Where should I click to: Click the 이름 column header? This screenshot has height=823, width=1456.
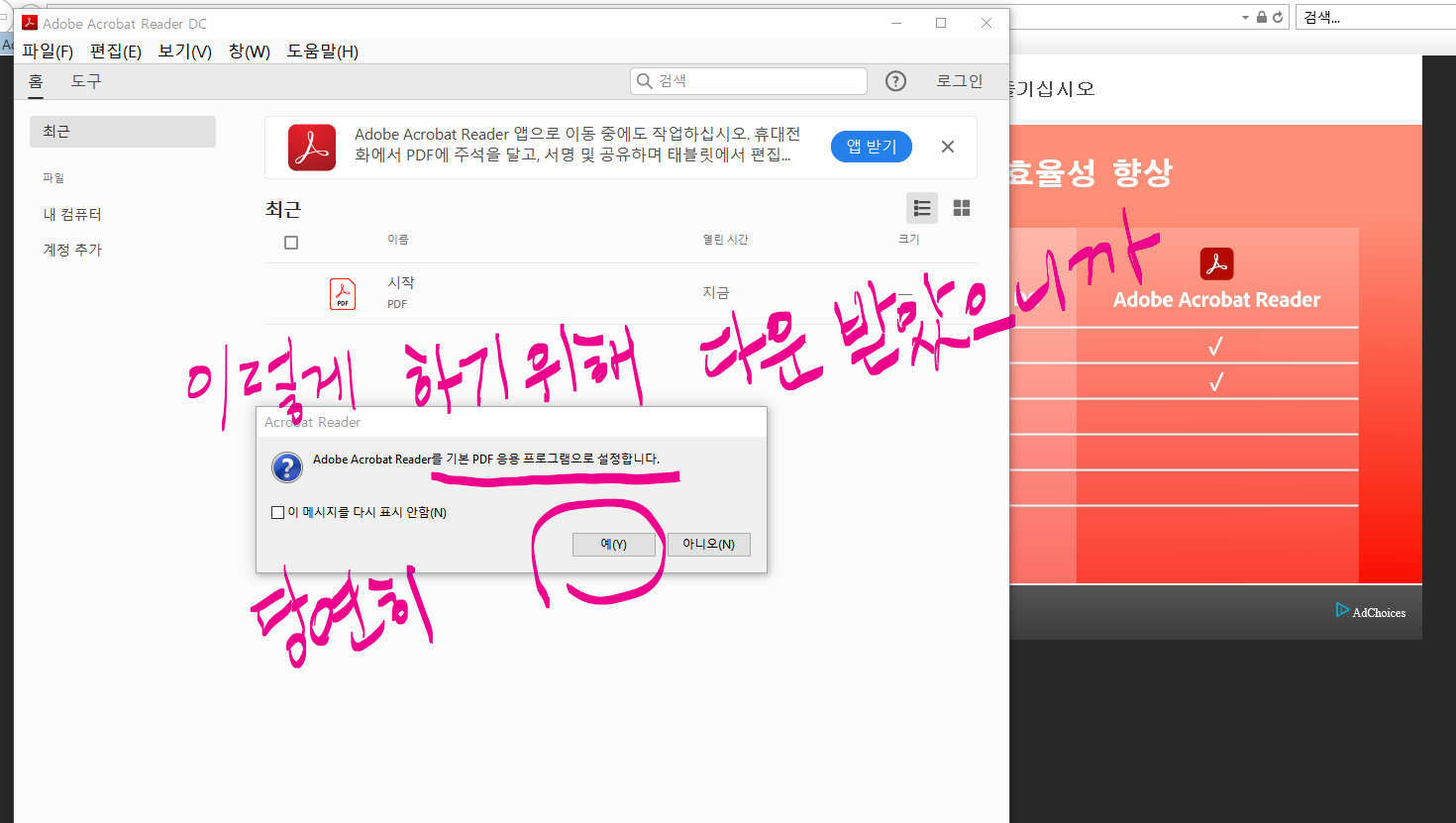click(398, 240)
